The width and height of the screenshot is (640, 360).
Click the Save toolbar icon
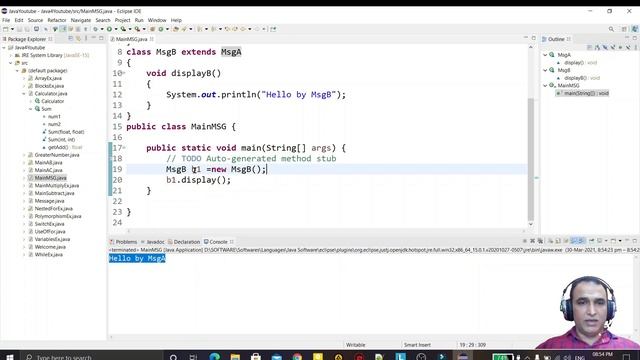(20, 29)
